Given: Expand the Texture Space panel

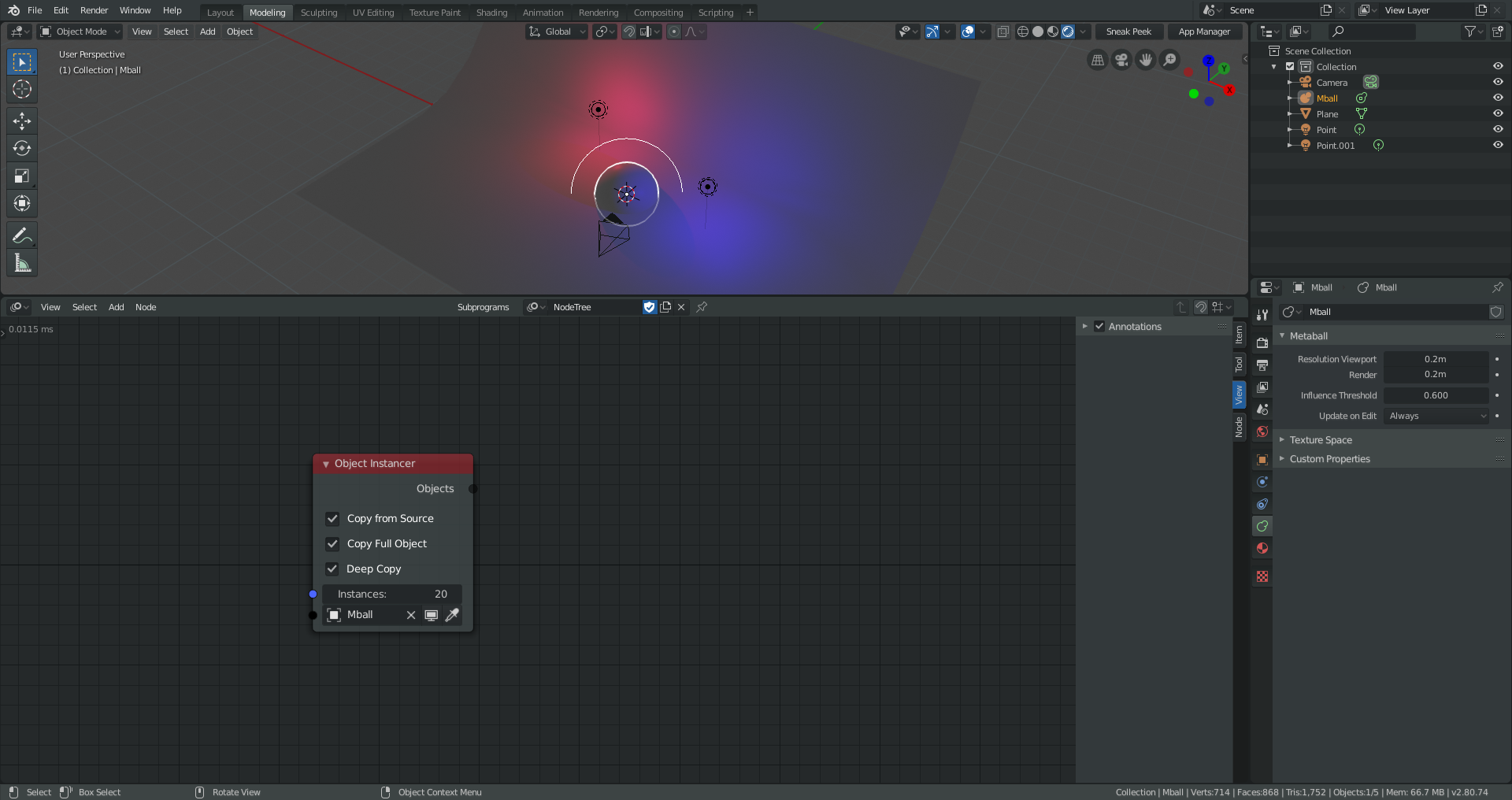Looking at the screenshot, I should [1282, 439].
